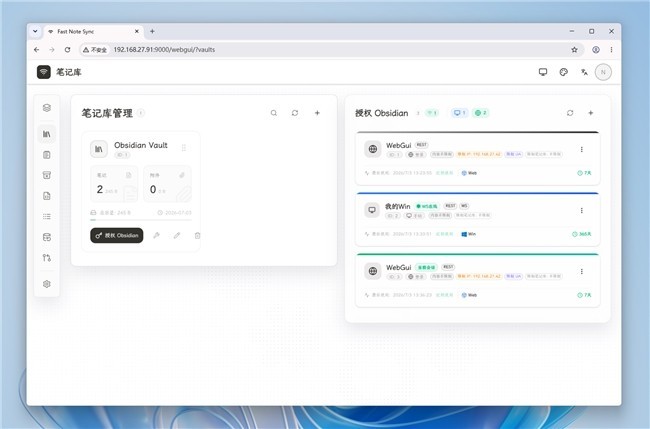Click info icon next to 笔记库管理 title

[141, 113]
